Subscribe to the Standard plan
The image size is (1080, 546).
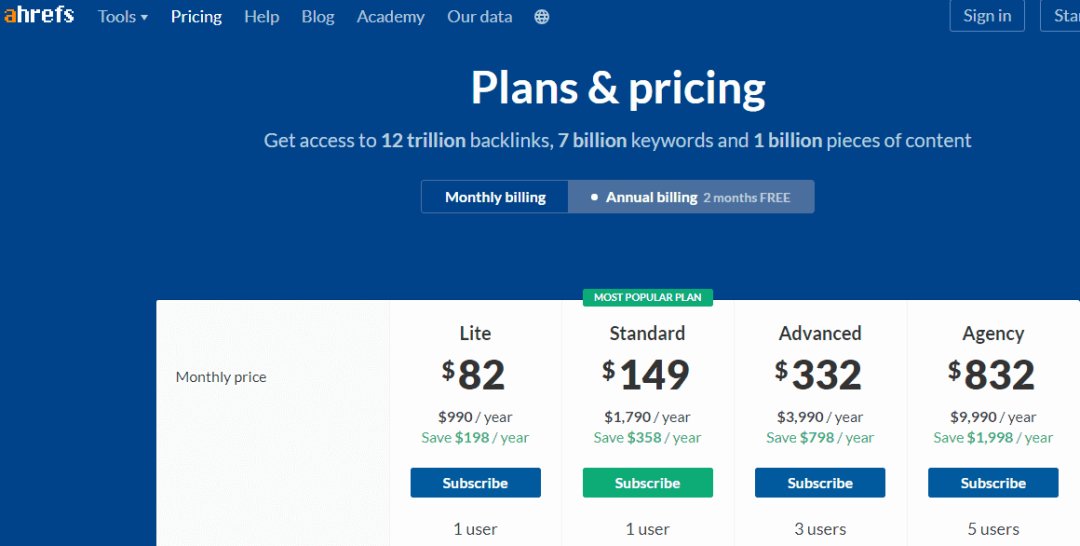[647, 483]
